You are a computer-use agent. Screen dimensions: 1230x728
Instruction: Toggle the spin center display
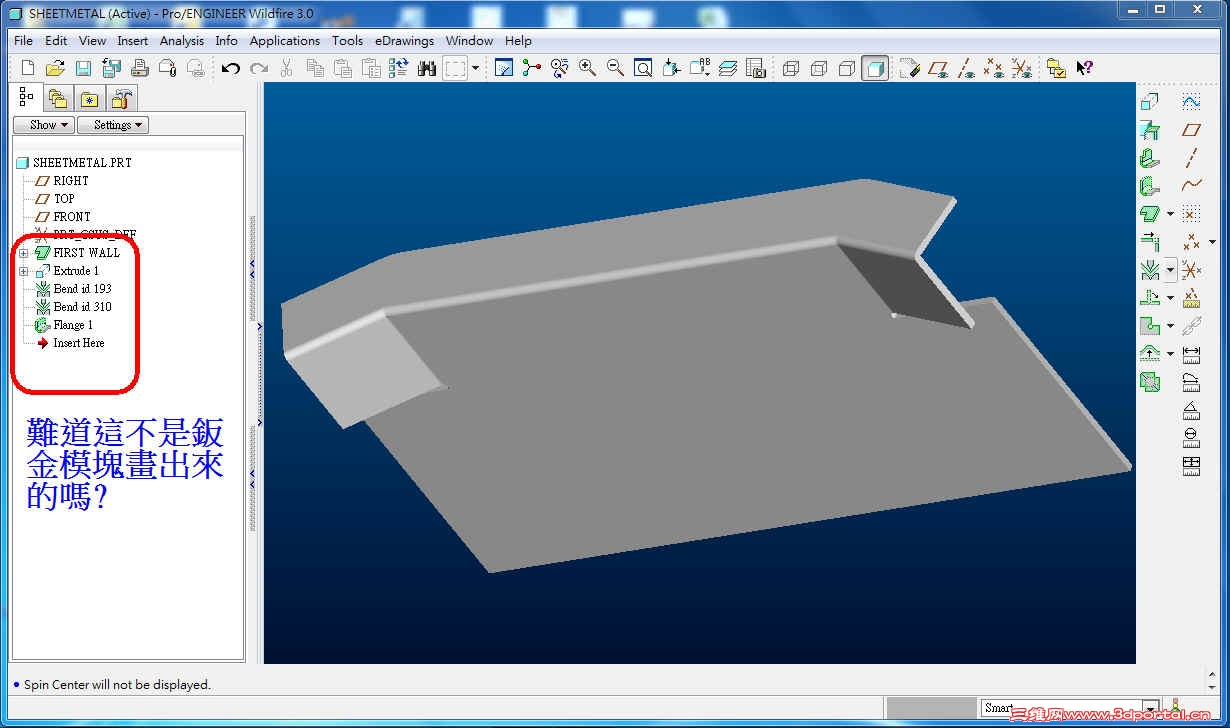(x=531, y=67)
